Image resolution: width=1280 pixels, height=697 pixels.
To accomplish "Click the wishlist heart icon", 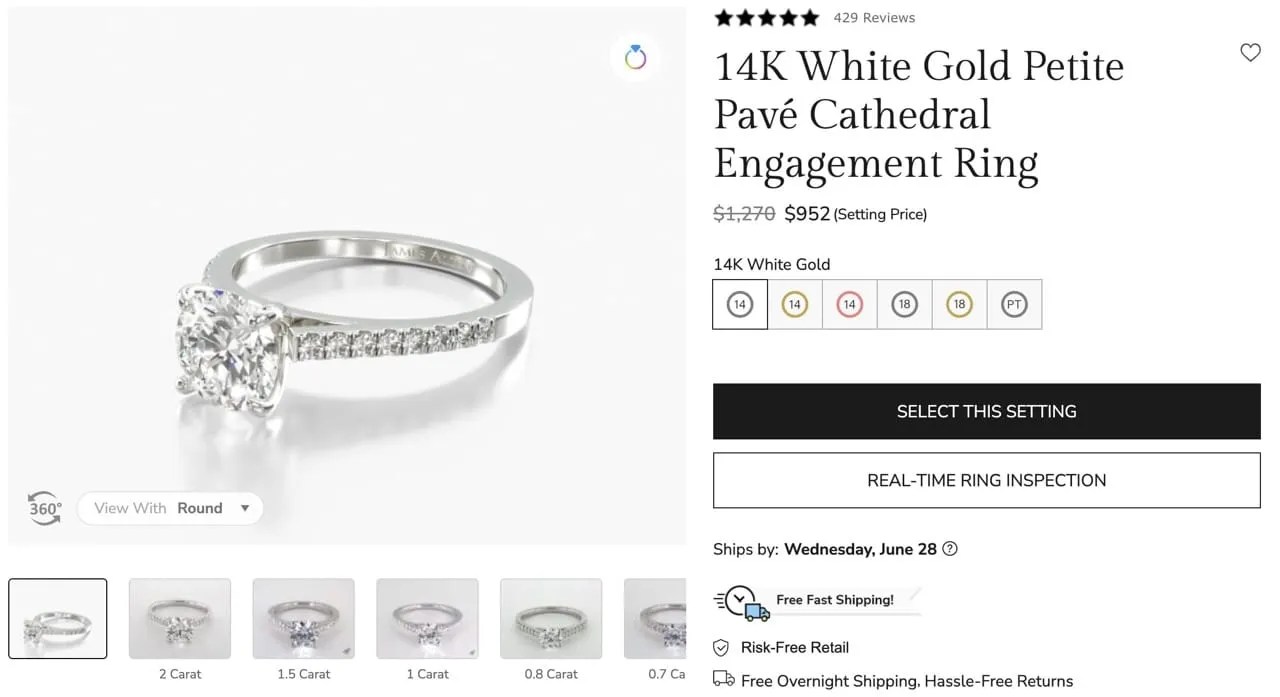I will [x=1250, y=52].
